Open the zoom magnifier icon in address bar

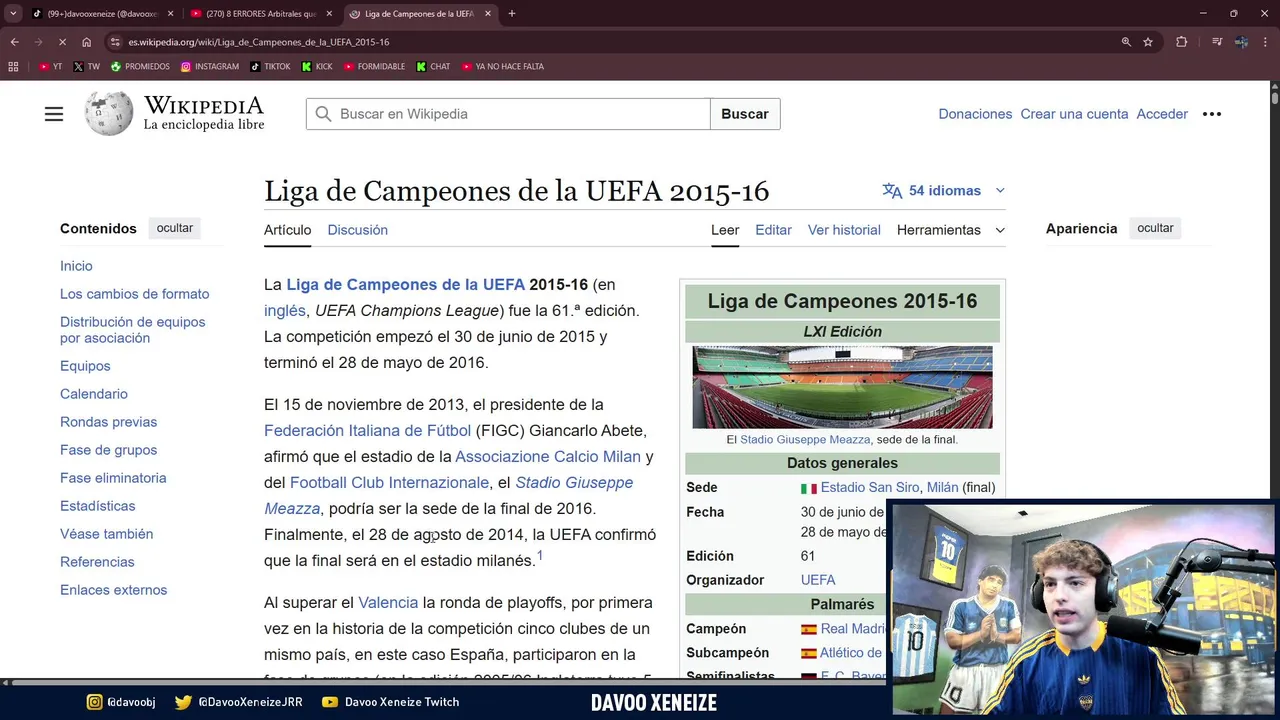pos(1126,42)
